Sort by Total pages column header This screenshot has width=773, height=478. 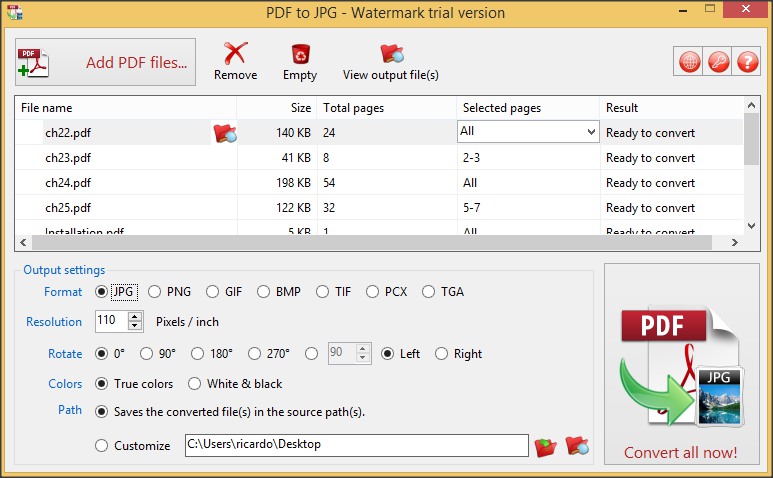387,108
